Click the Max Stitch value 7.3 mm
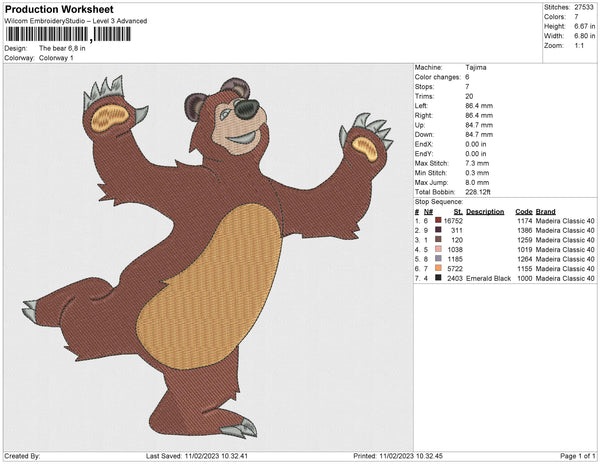This screenshot has width=600, height=464. pos(477,163)
